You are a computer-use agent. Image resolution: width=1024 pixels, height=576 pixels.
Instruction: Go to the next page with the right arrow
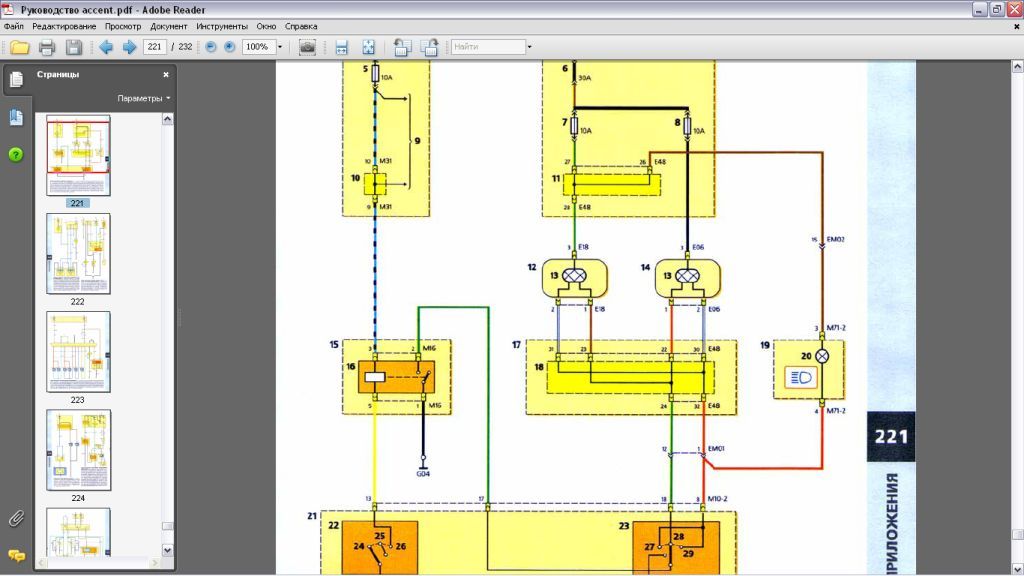[129, 47]
